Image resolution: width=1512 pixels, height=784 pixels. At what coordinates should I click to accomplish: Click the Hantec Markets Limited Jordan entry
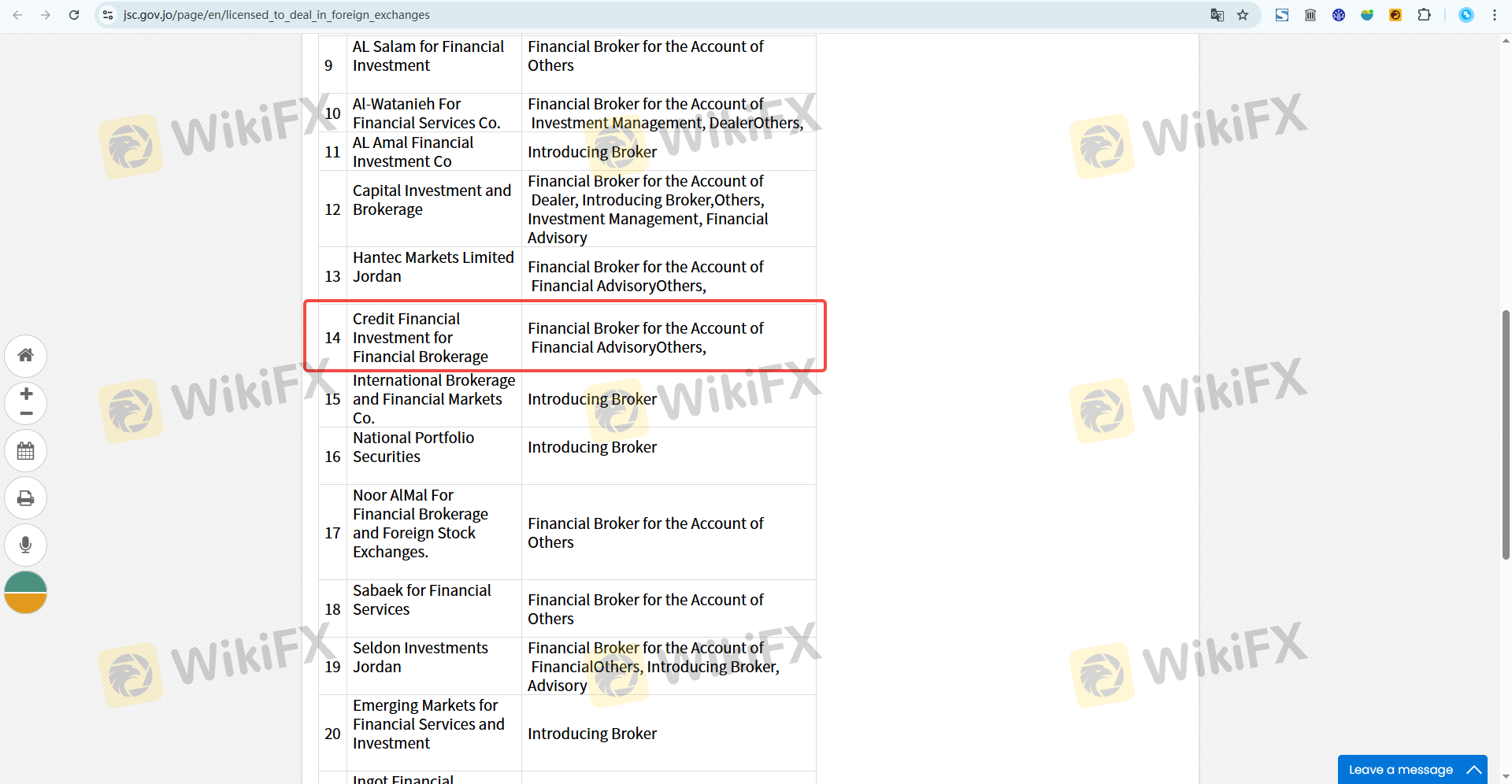point(432,267)
